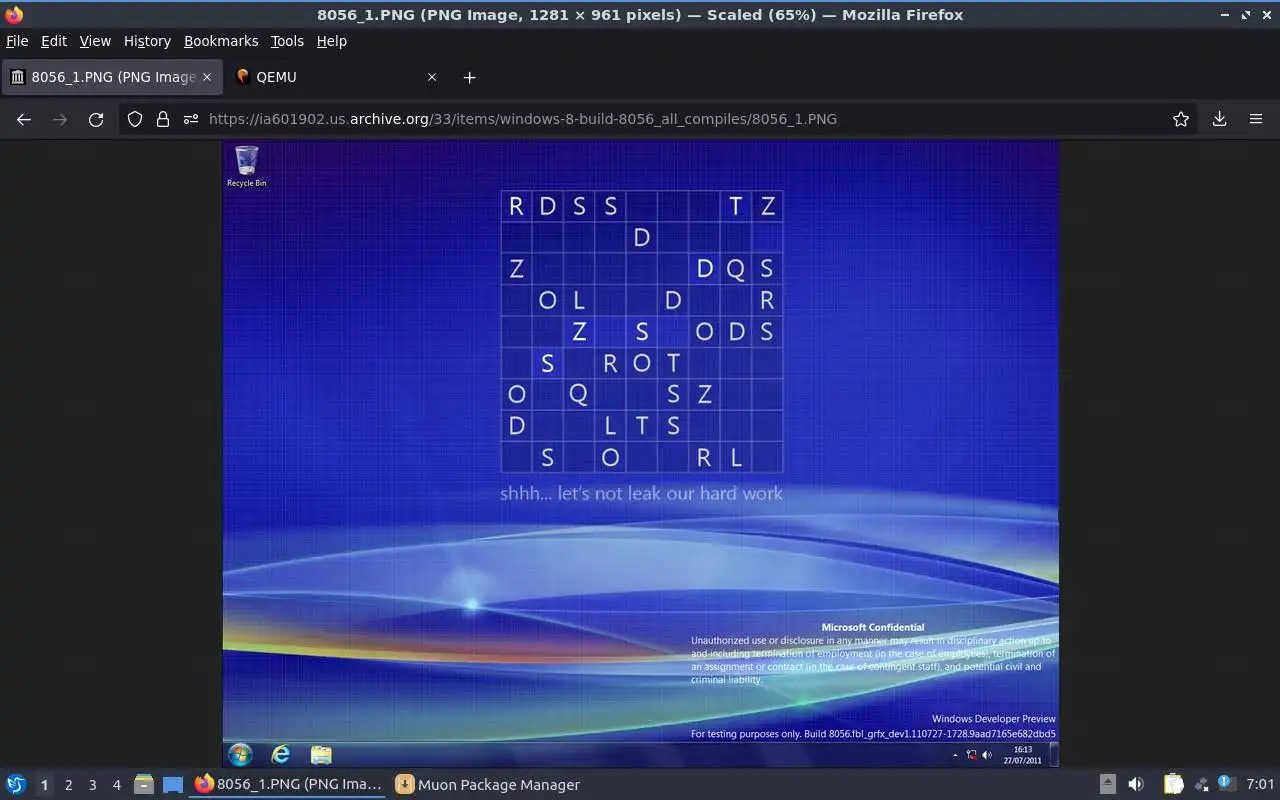The height and width of the screenshot is (800, 1280).
Task: Open the Firefox hamburger application menu
Action: [x=1256, y=119]
